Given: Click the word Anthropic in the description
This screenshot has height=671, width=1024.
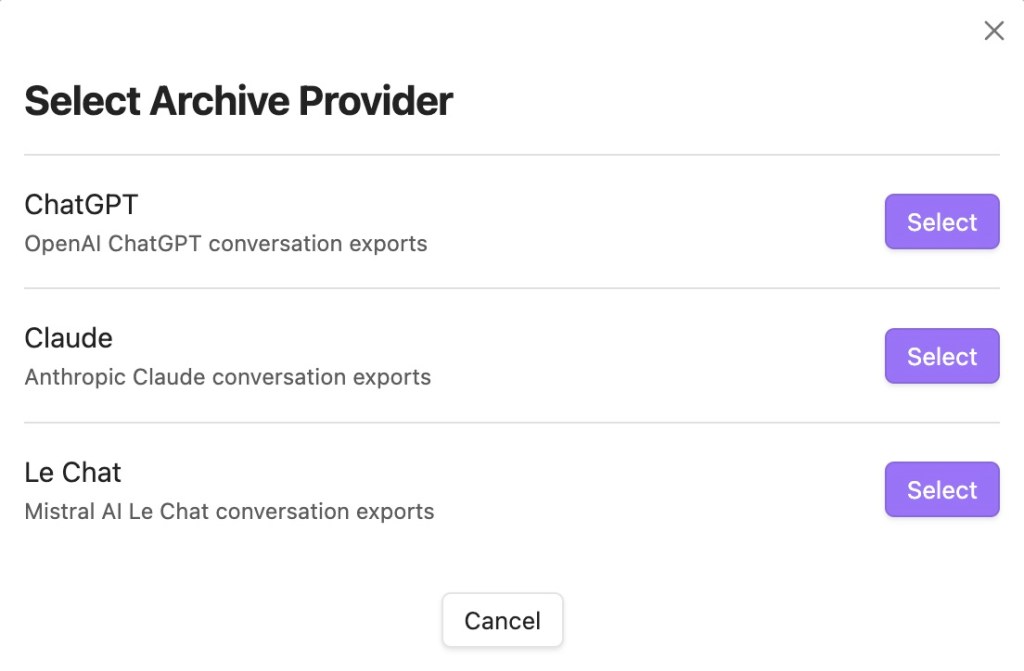Looking at the screenshot, I should coord(75,377).
